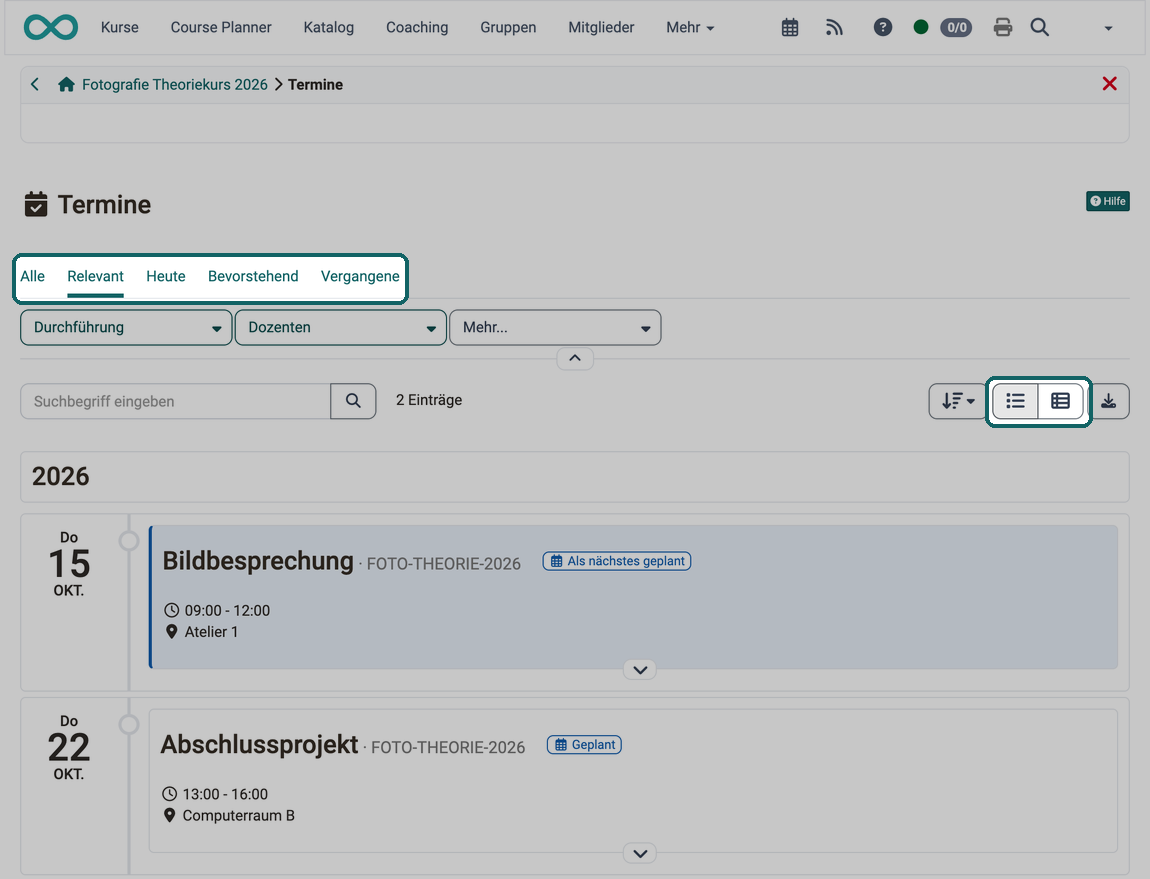The image size is (1150, 879).
Task: Select the Bevorstehend tab
Action: [x=253, y=277]
